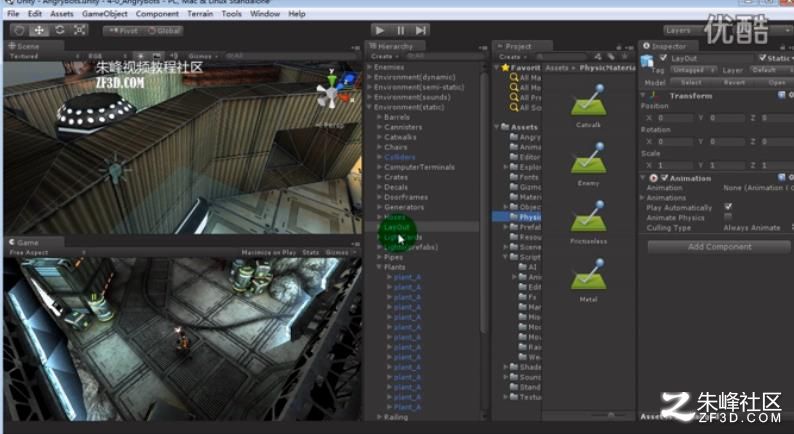This screenshot has height=434, width=794.
Task: Expand the Animations array in Inspector
Action: pyautogui.click(x=643, y=198)
